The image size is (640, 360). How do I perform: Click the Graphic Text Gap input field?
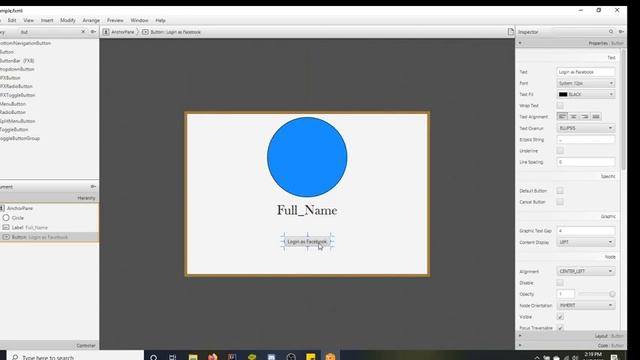coord(586,231)
